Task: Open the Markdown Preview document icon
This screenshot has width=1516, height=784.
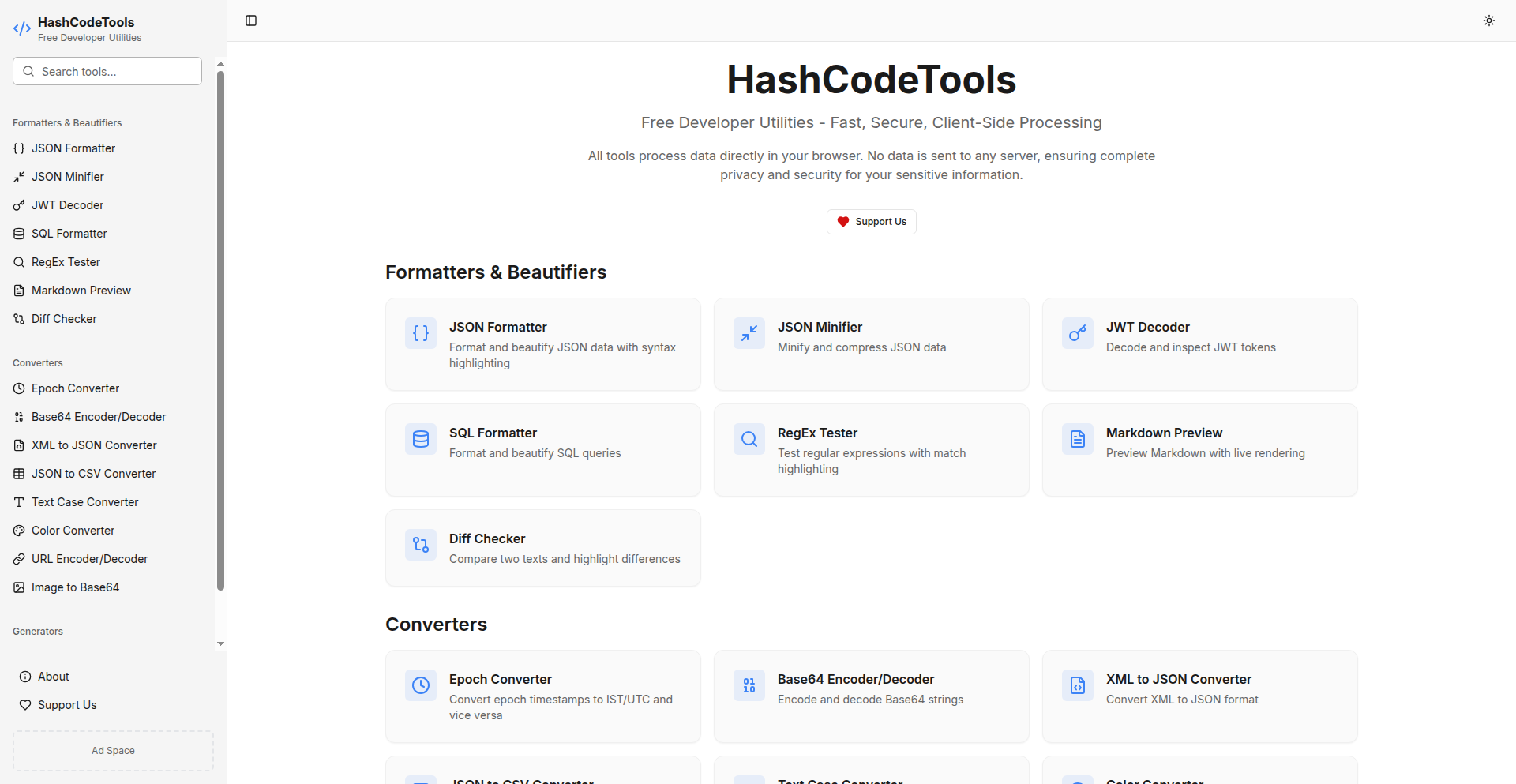Action: tap(1077, 439)
